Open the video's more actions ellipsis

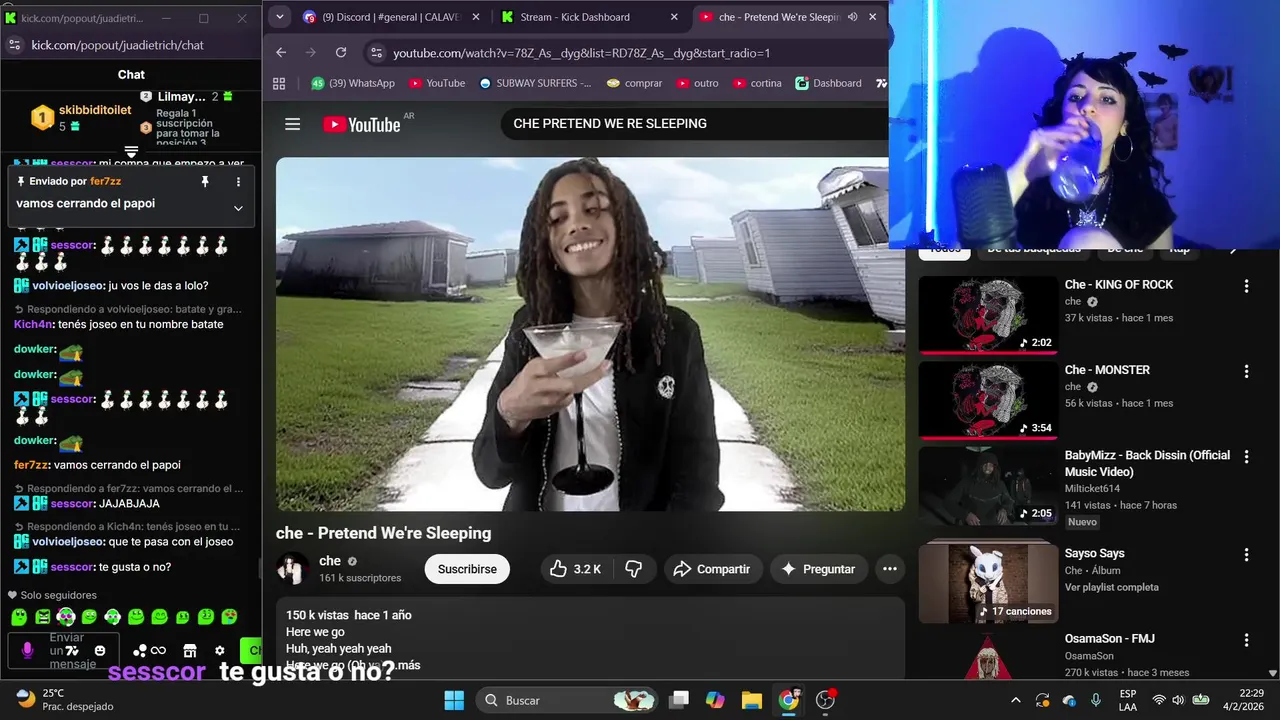click(889, 569)
